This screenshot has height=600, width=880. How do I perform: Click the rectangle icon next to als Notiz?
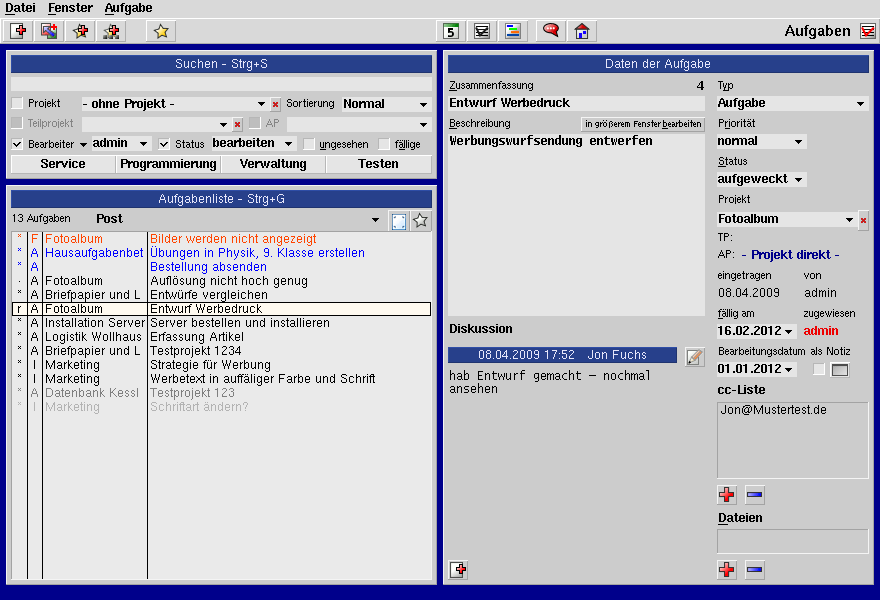tap(840, 370)
